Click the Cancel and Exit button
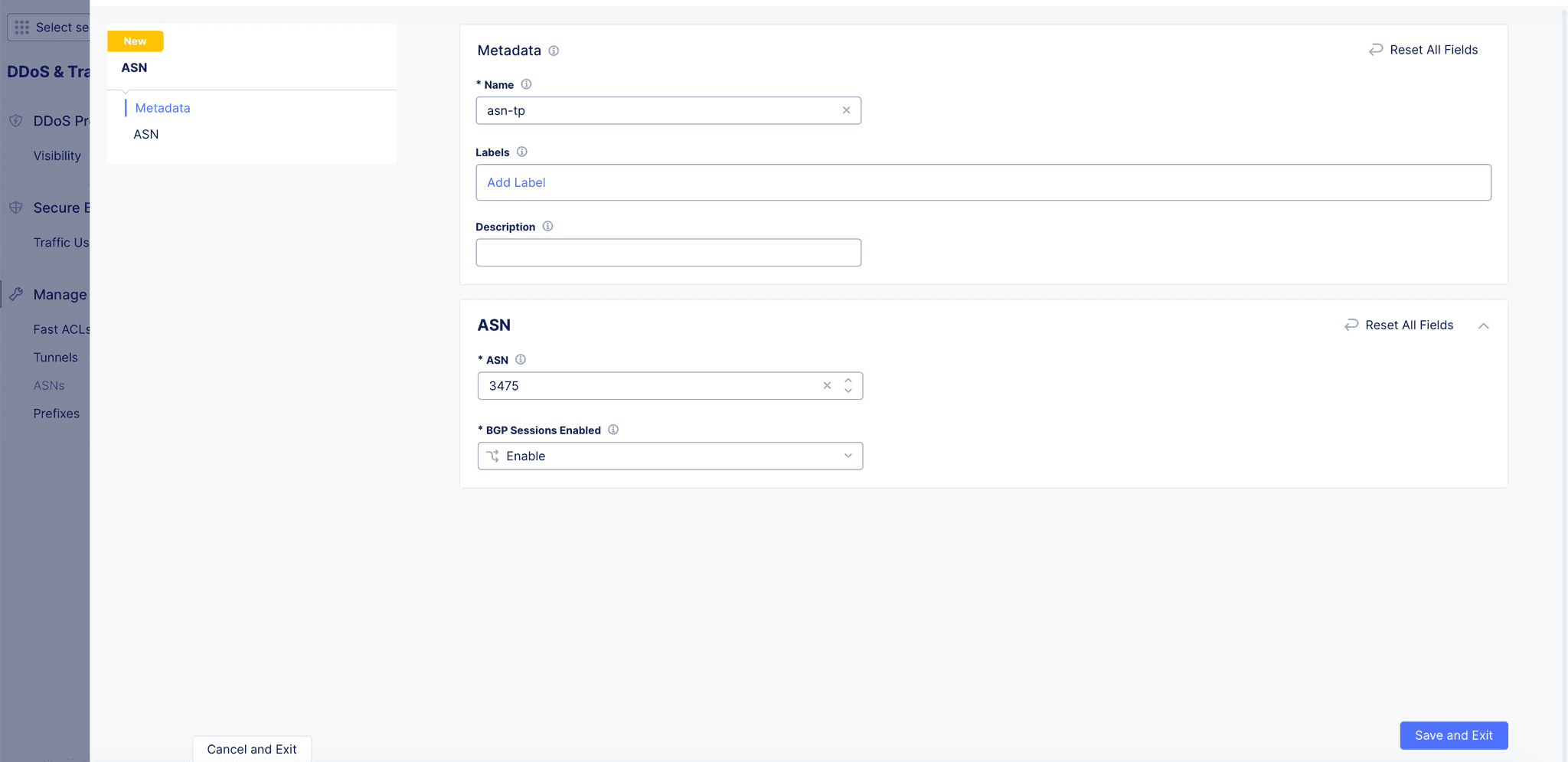This screenshot has height=762, width=1568. (251, 749)
